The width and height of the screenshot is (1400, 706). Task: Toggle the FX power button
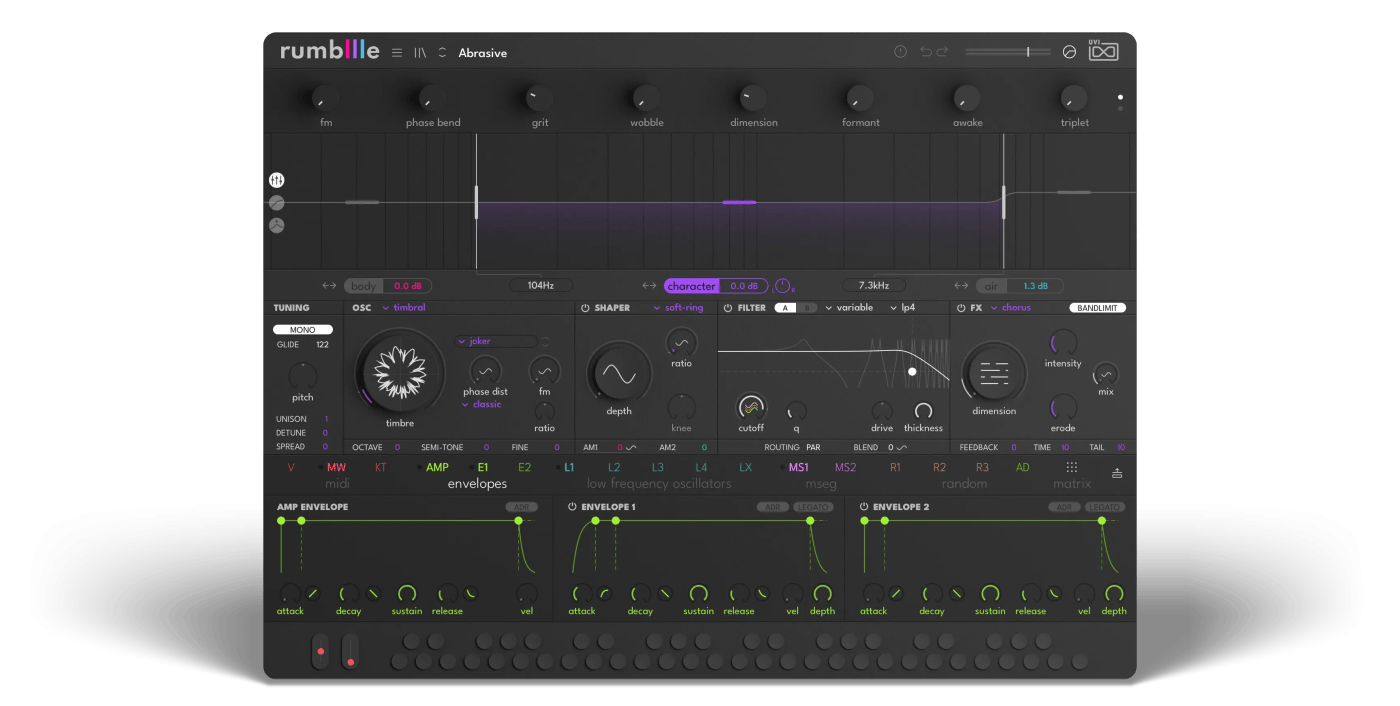pos(961,308)
